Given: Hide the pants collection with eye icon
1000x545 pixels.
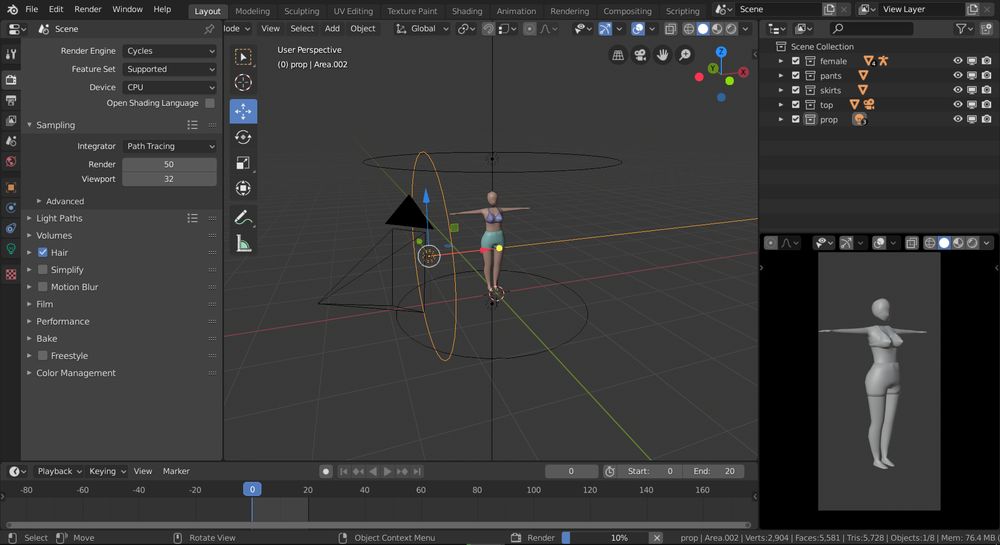Looking at the screenshot, I should click(957, 76).
